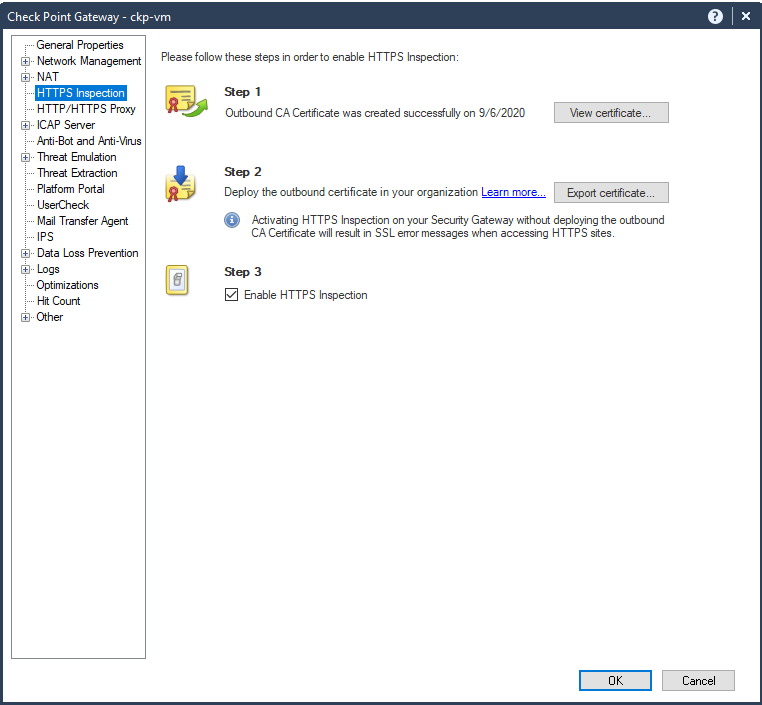762x705 pixels.
Task: Open General Properties page
Action: click(x=80, y=45)
